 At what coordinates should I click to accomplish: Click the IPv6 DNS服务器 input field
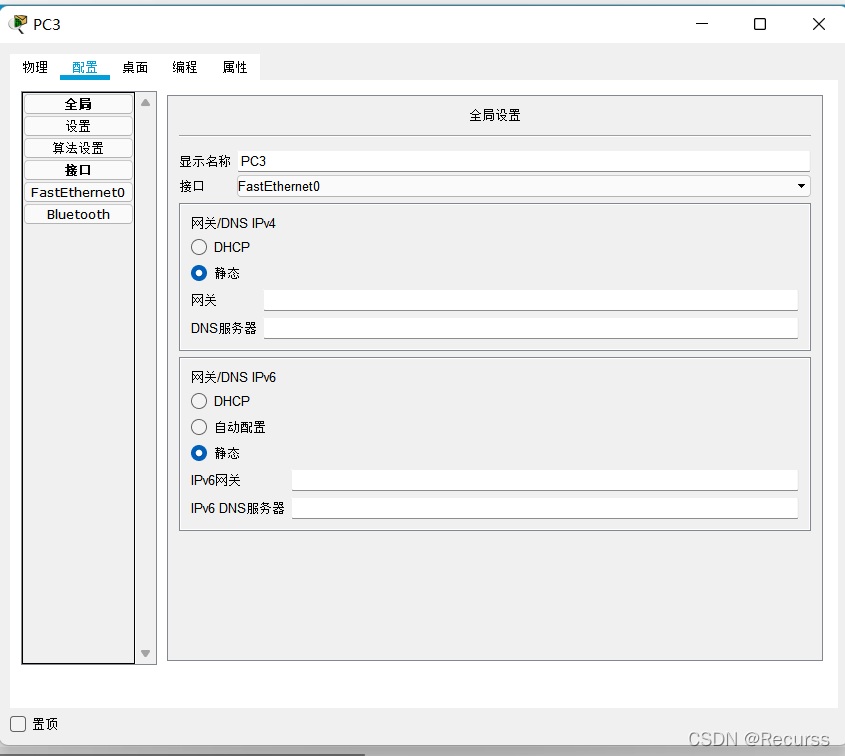pyautogui.click(x=544, y=508)
